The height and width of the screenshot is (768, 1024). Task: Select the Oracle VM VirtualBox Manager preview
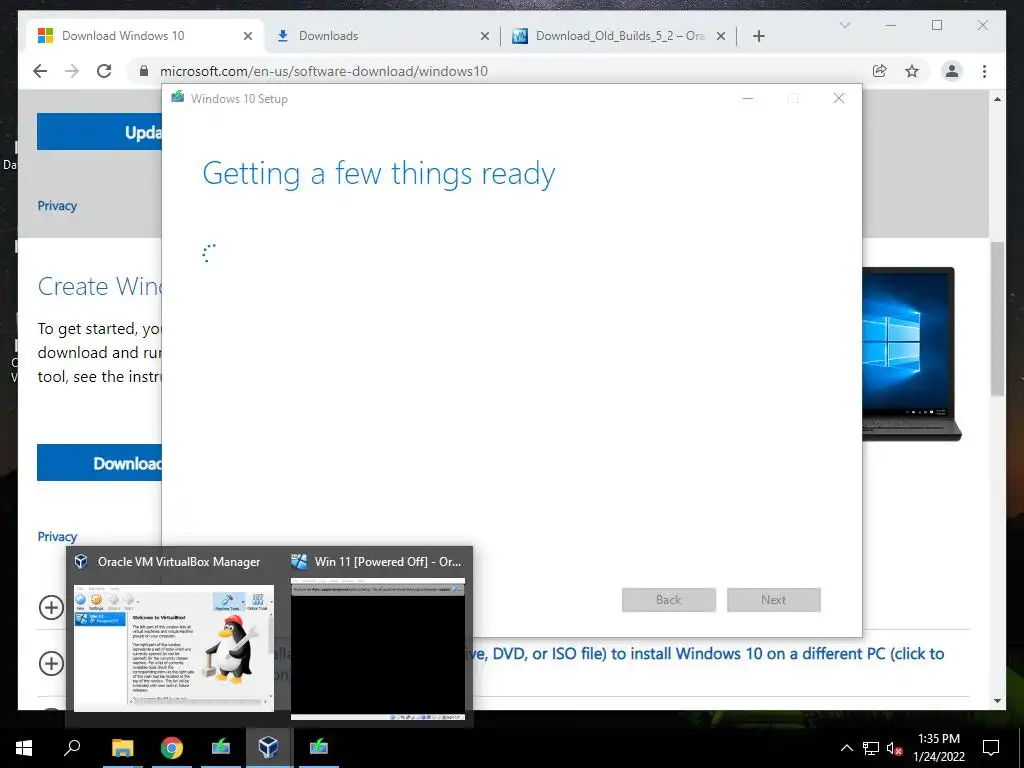[173, 637]
